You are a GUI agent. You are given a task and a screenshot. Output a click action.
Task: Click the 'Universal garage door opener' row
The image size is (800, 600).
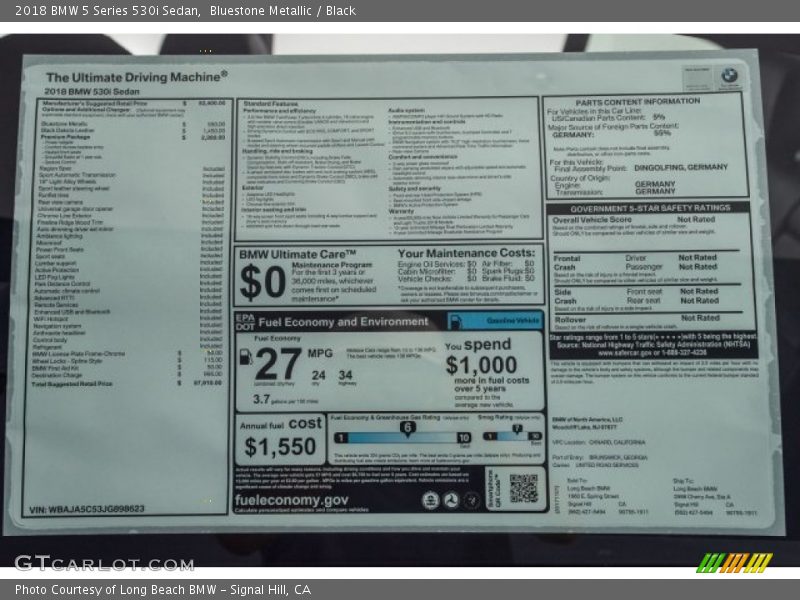pos(131,209)
